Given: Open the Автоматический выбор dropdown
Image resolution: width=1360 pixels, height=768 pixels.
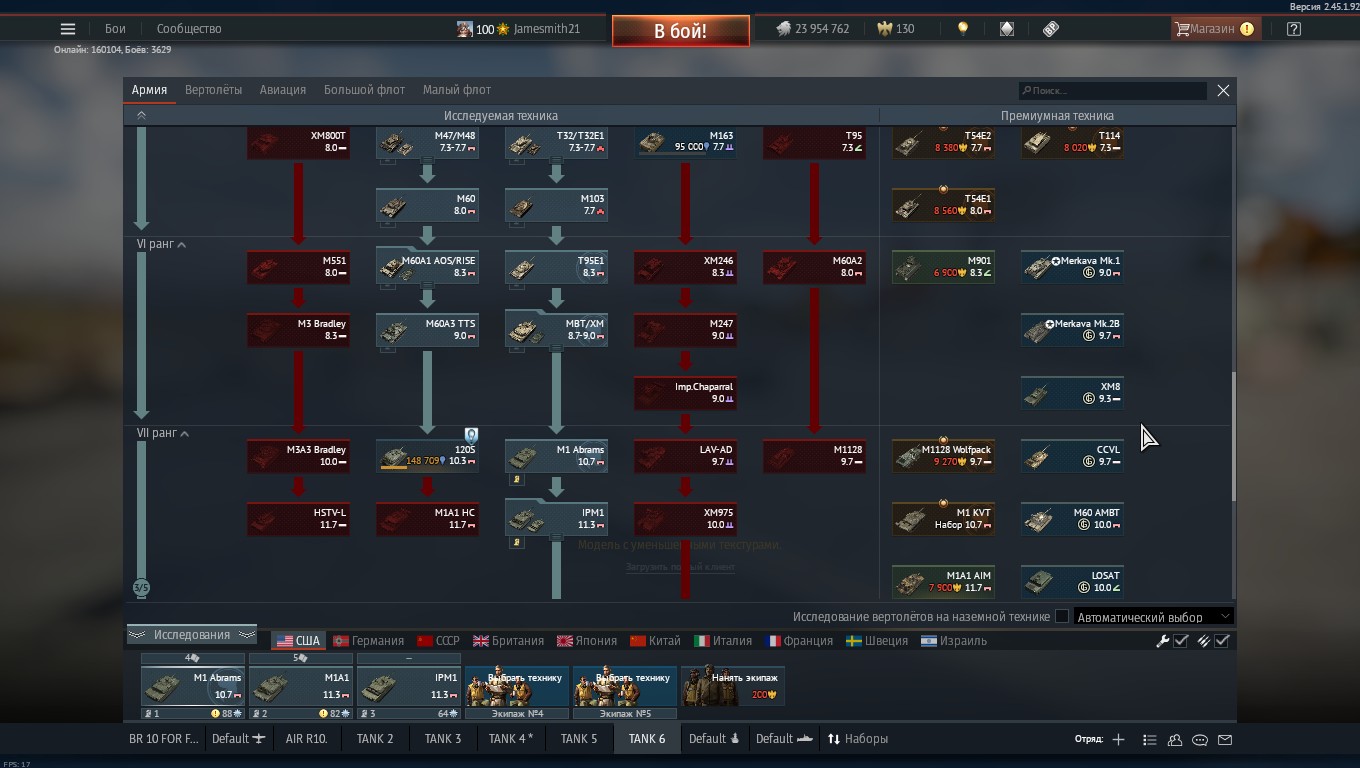Looking at the screenshot, I should click(1153, 617).
